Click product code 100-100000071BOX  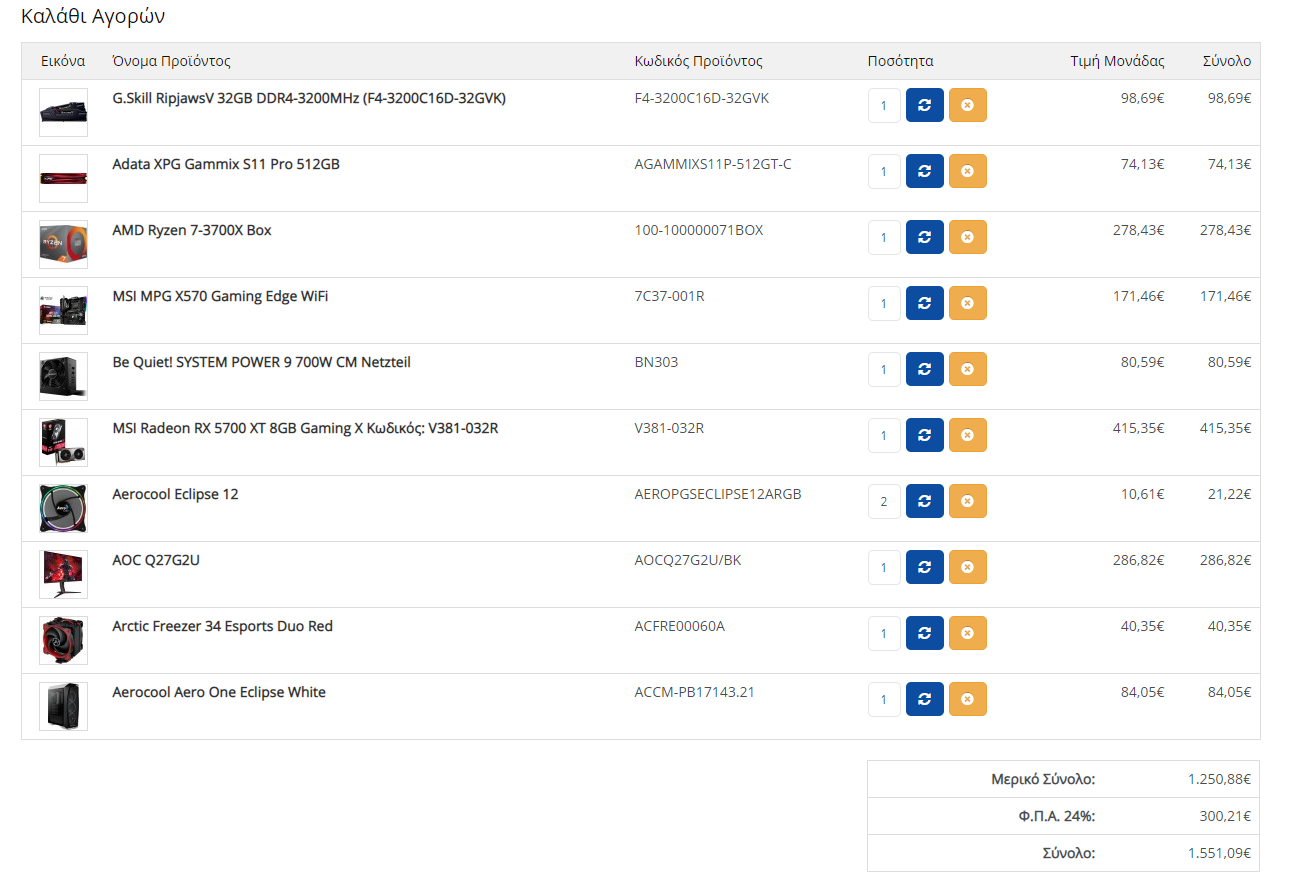699,230
